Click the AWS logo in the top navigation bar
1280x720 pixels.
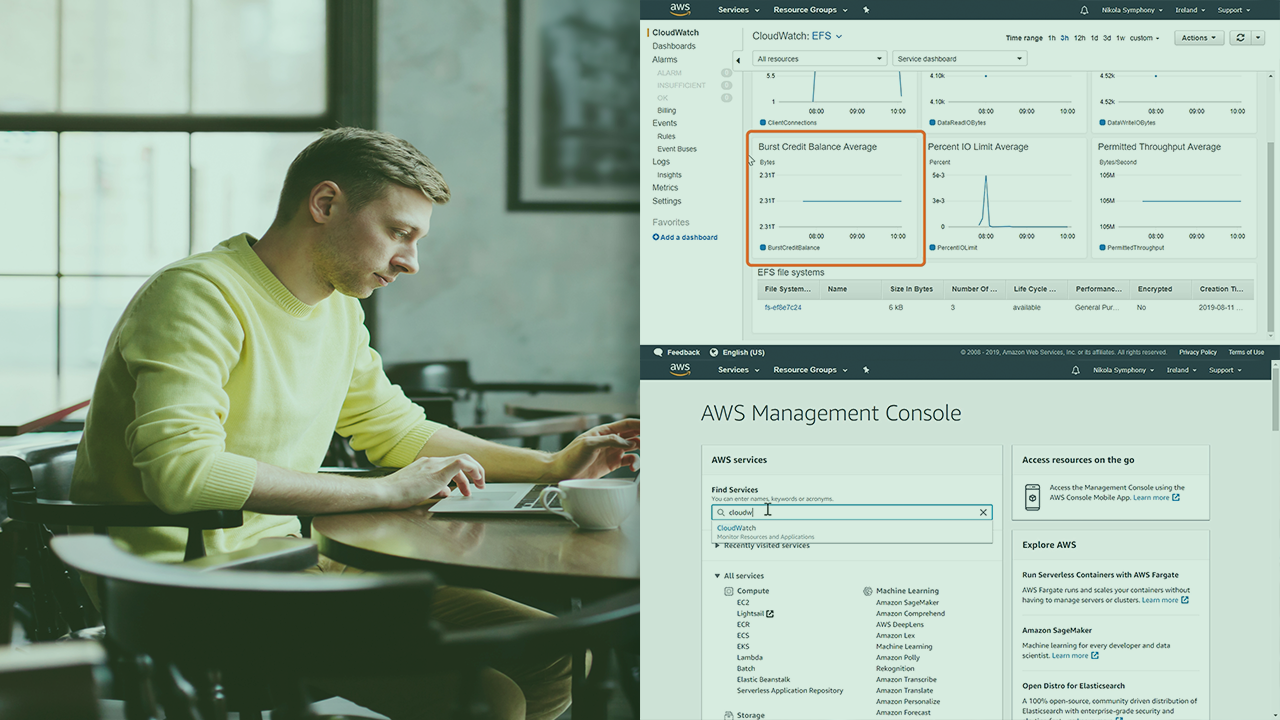[680, 9]
